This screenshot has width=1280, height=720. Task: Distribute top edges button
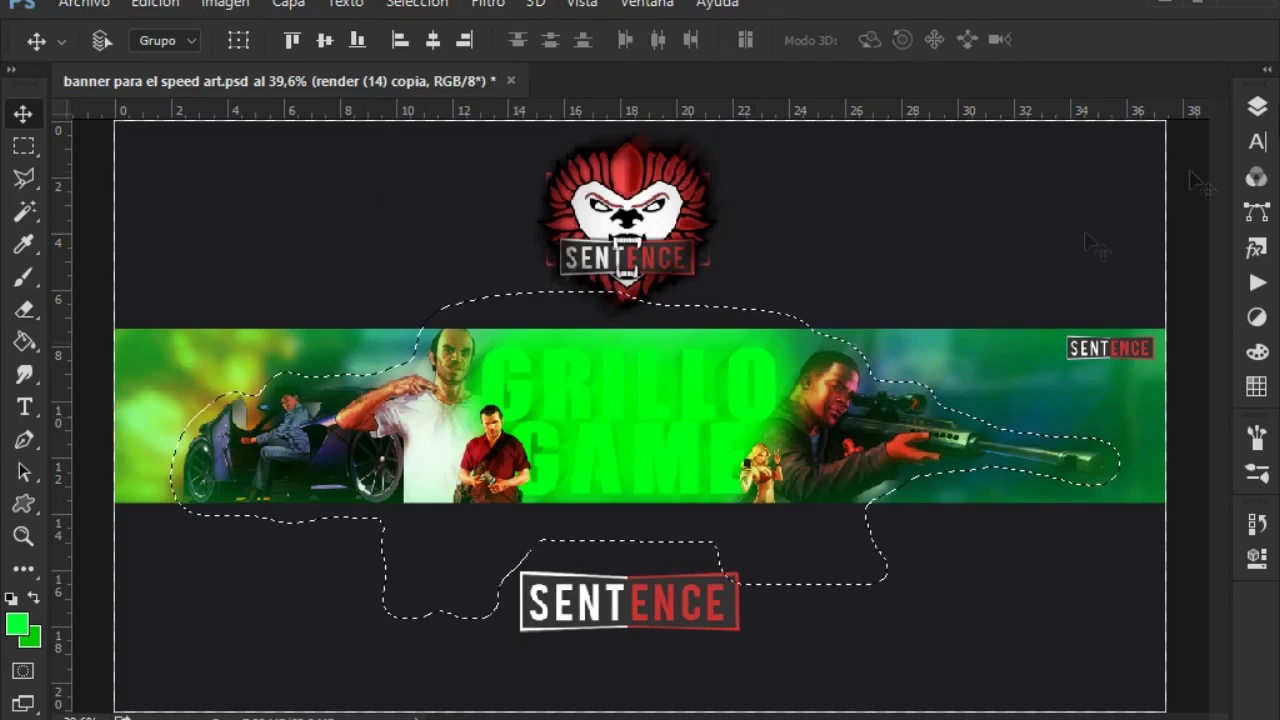coord(517,40)
